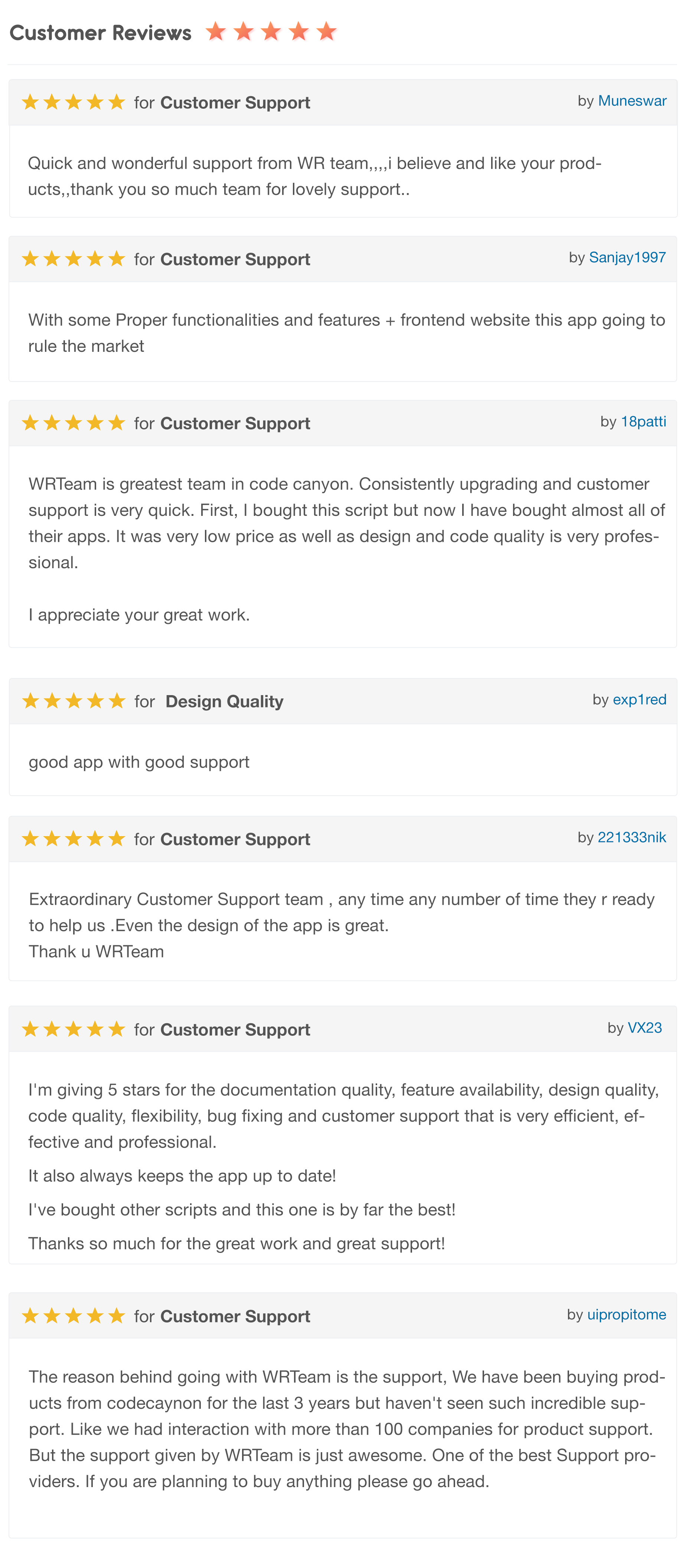Click the star rating on Muneswar's review
Viewport: 686px width, 1568px height.
click(73, 102)
